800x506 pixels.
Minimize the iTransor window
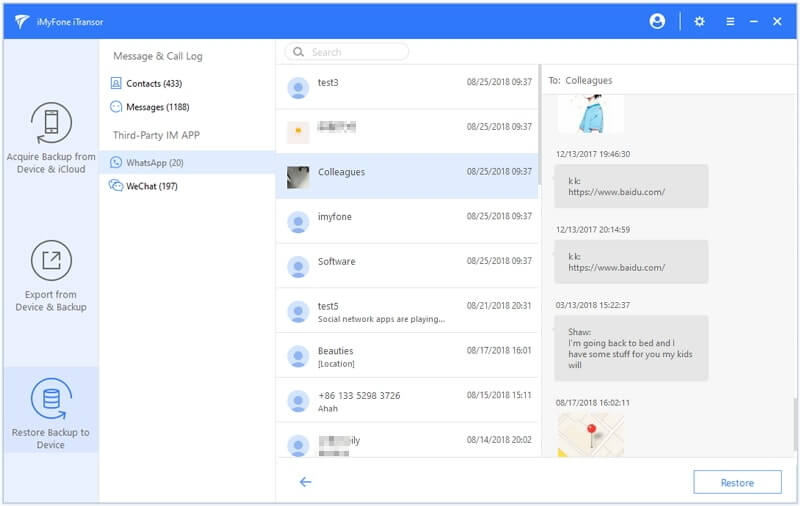click(x=754, y=21)
